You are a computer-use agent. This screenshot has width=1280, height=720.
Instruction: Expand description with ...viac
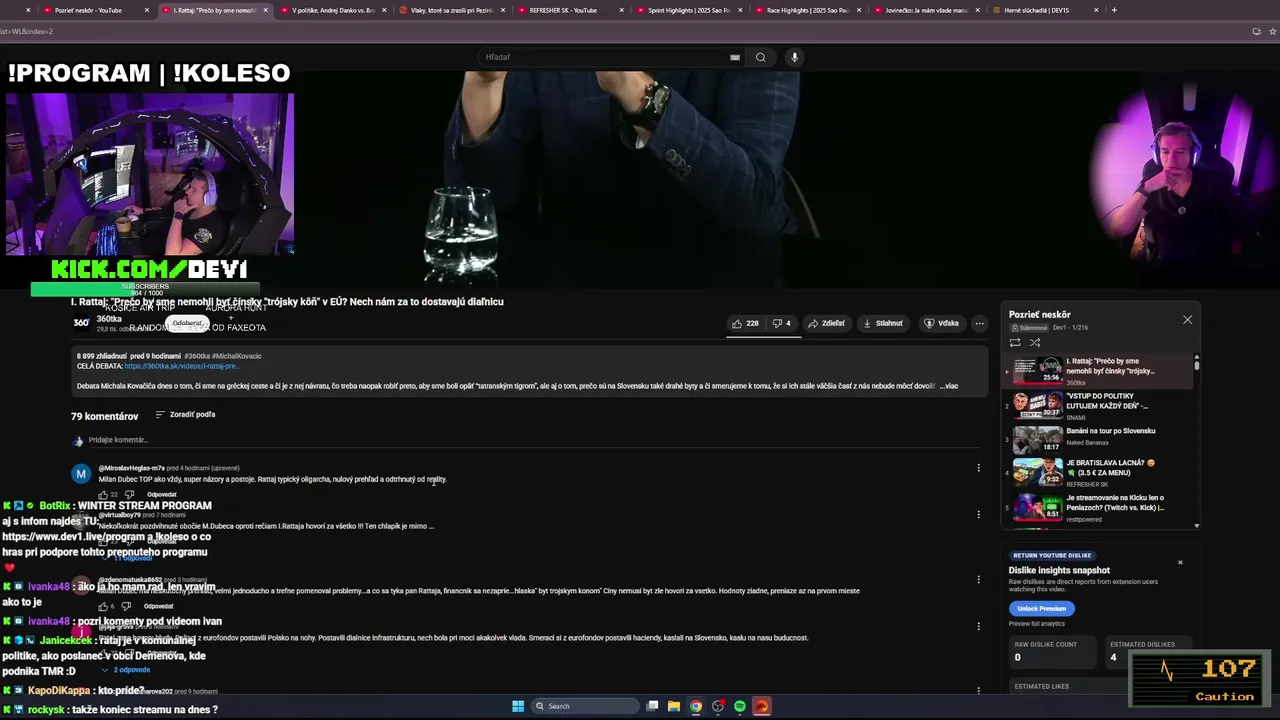pos(949,385)
